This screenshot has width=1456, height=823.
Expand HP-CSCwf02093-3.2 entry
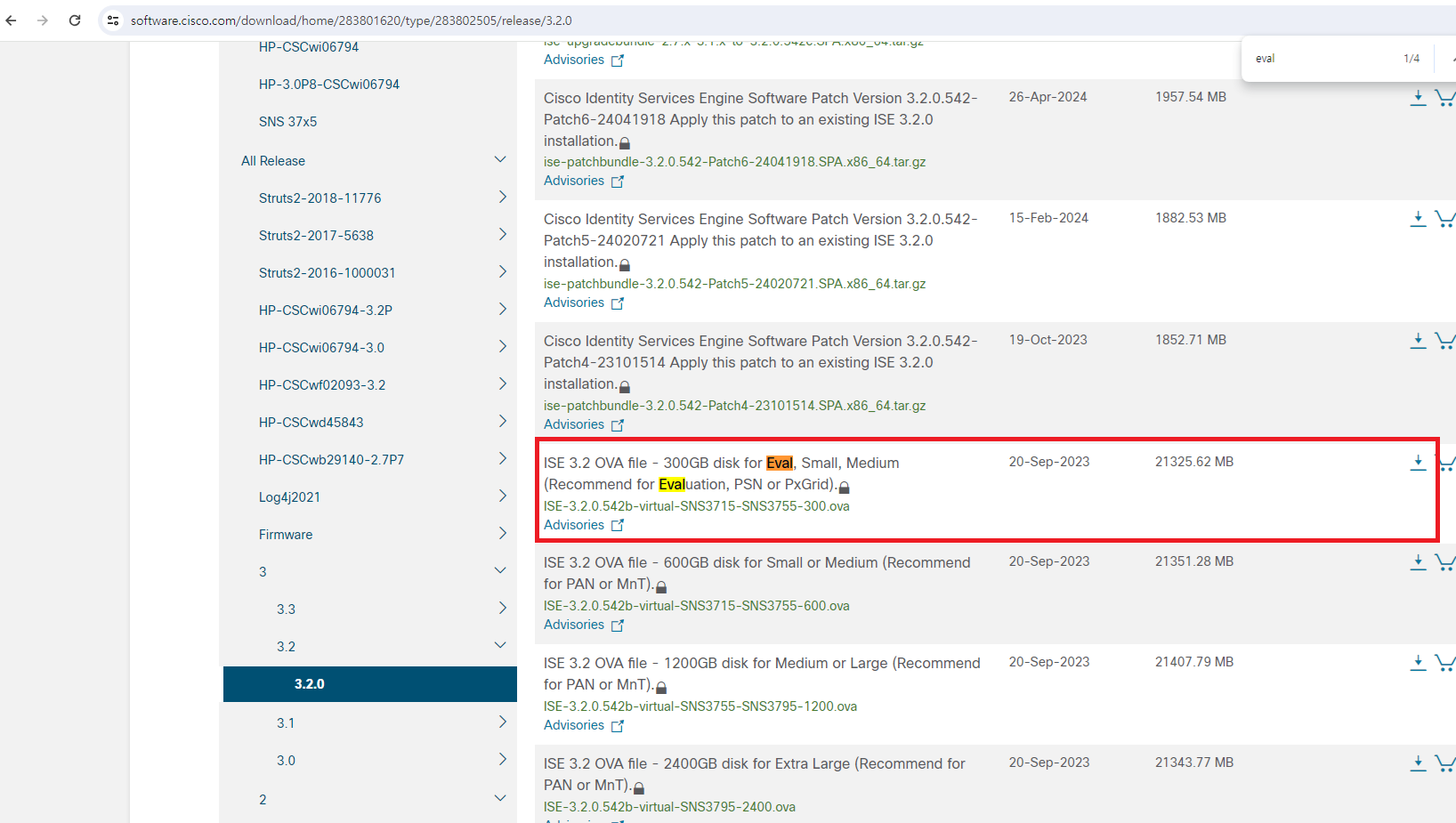(502, 384)
